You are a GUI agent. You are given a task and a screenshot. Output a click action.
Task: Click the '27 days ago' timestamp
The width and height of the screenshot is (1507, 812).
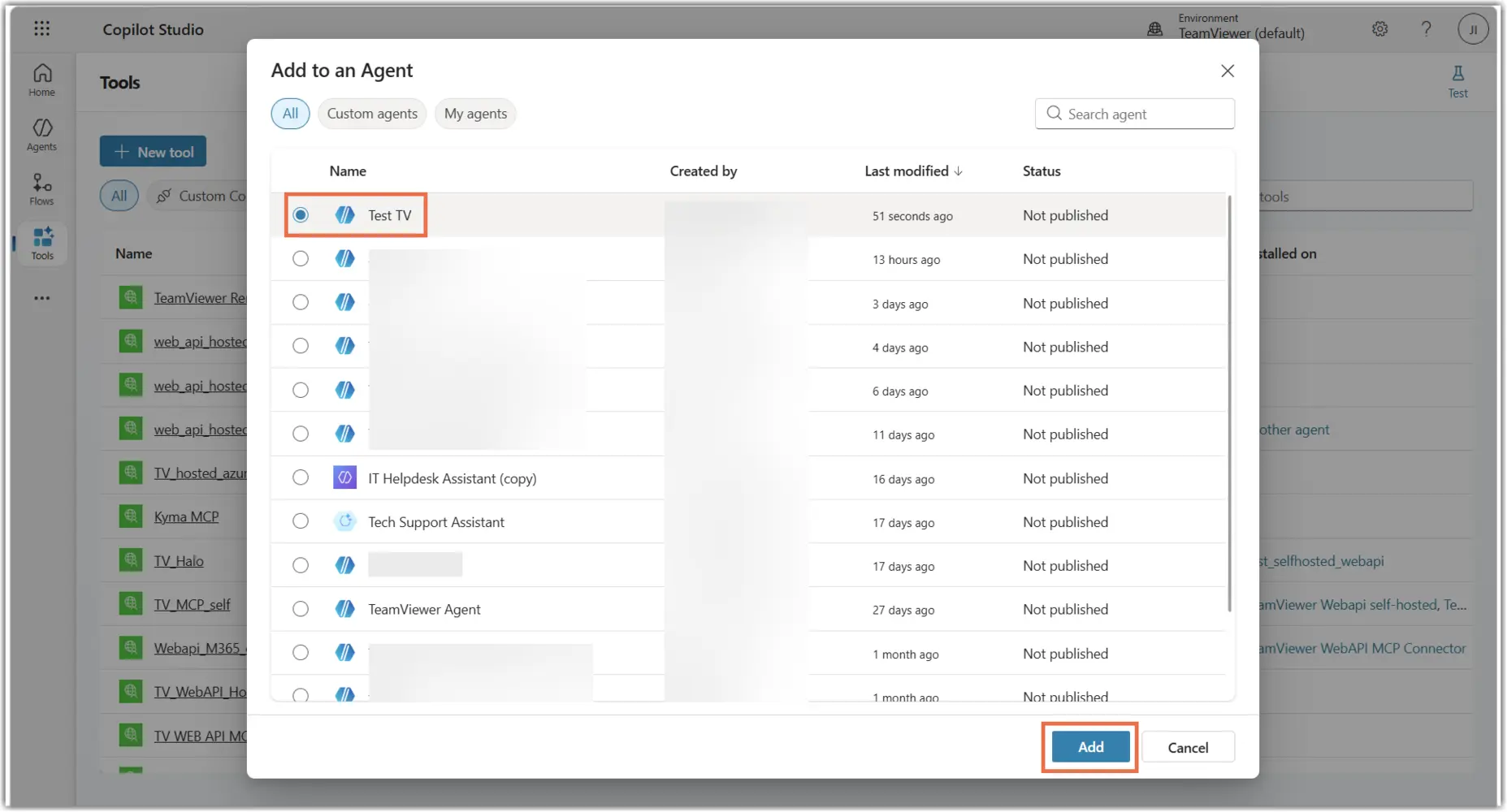903,610
